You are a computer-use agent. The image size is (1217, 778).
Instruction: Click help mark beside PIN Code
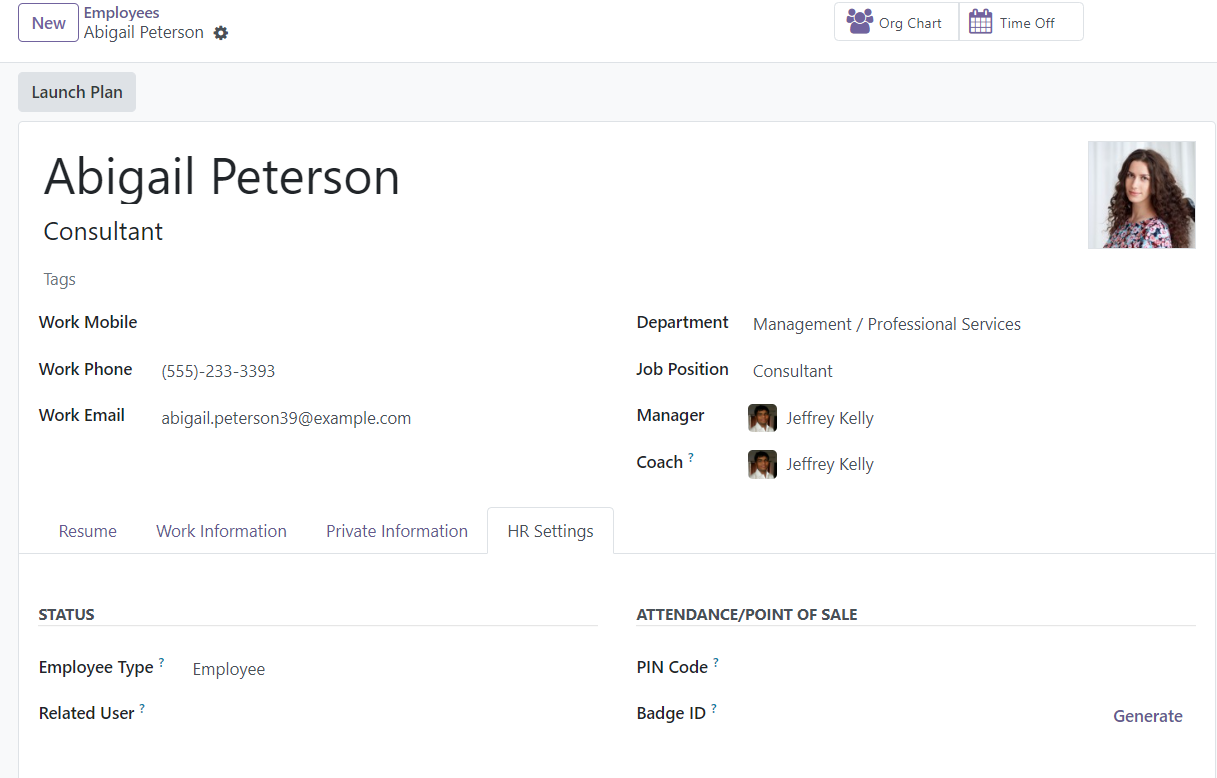[x=716, y=663]
